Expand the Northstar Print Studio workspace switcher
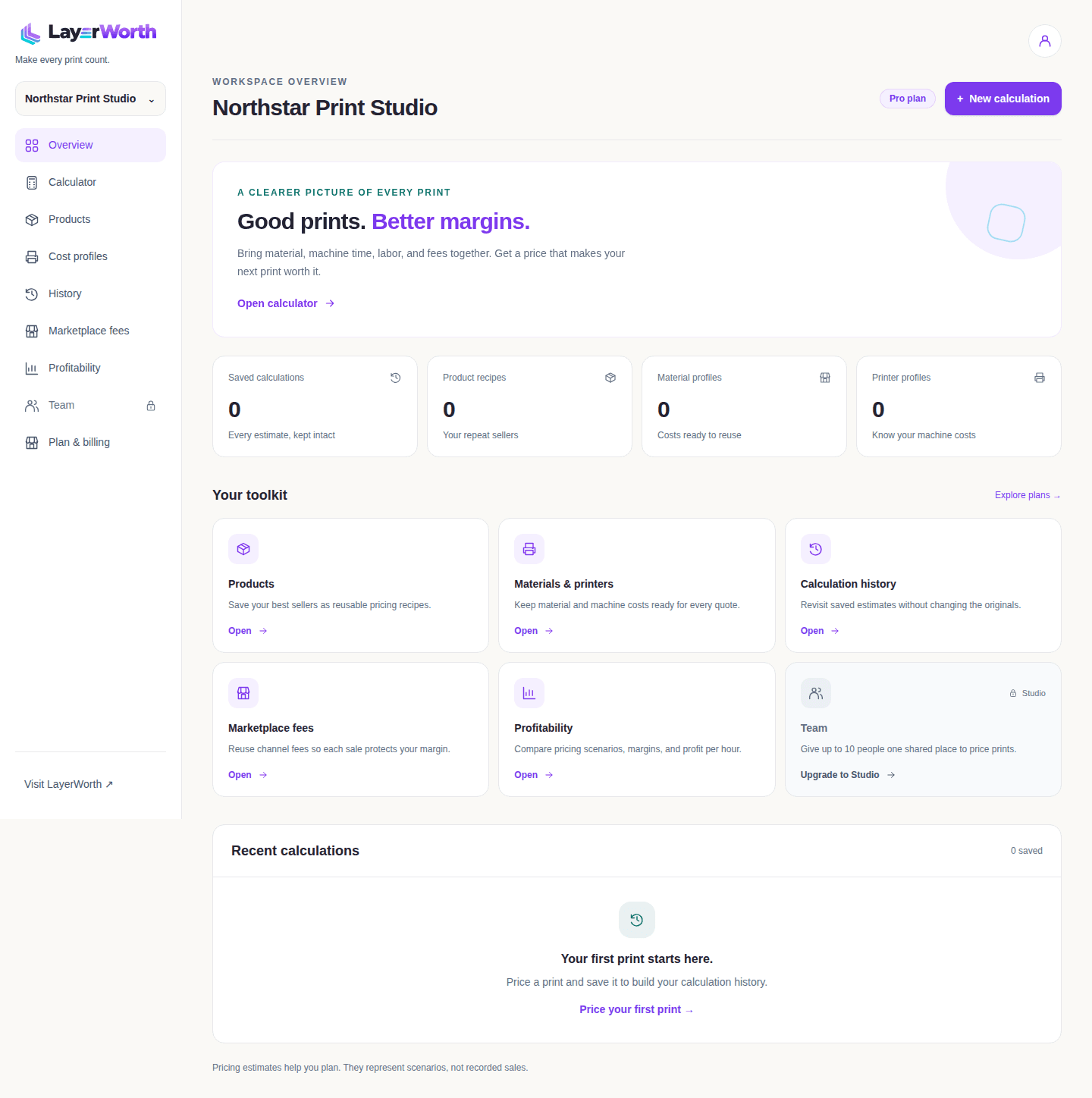This screenshot has height=1098, width=1092. (90, 99)
